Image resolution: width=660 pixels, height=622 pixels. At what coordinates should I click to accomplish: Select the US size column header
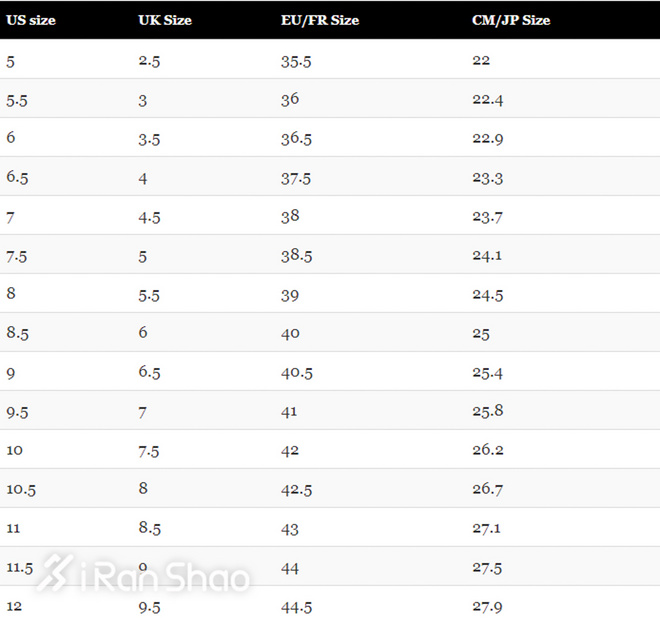[x=29, y=20]
